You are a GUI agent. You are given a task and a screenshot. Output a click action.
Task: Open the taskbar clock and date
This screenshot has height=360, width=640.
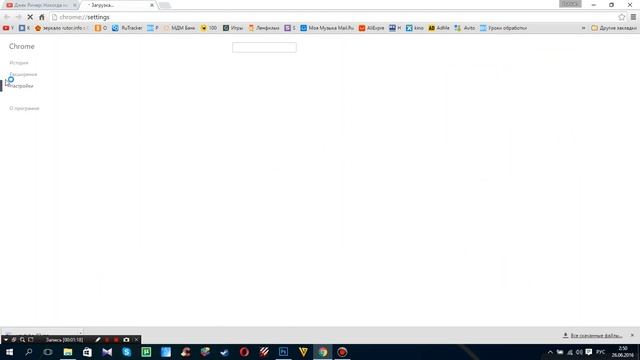tap(622, 352)
